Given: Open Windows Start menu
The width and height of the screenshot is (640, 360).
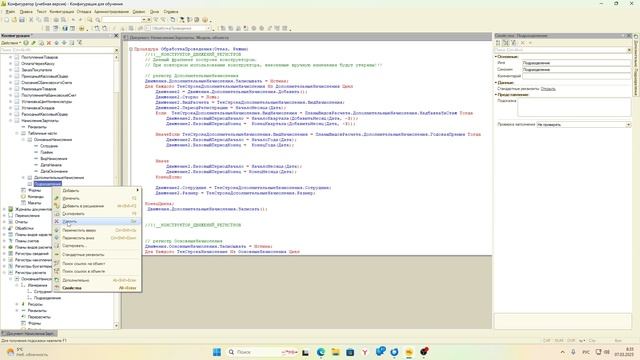Looking at the screenshot, I should 217,352.
